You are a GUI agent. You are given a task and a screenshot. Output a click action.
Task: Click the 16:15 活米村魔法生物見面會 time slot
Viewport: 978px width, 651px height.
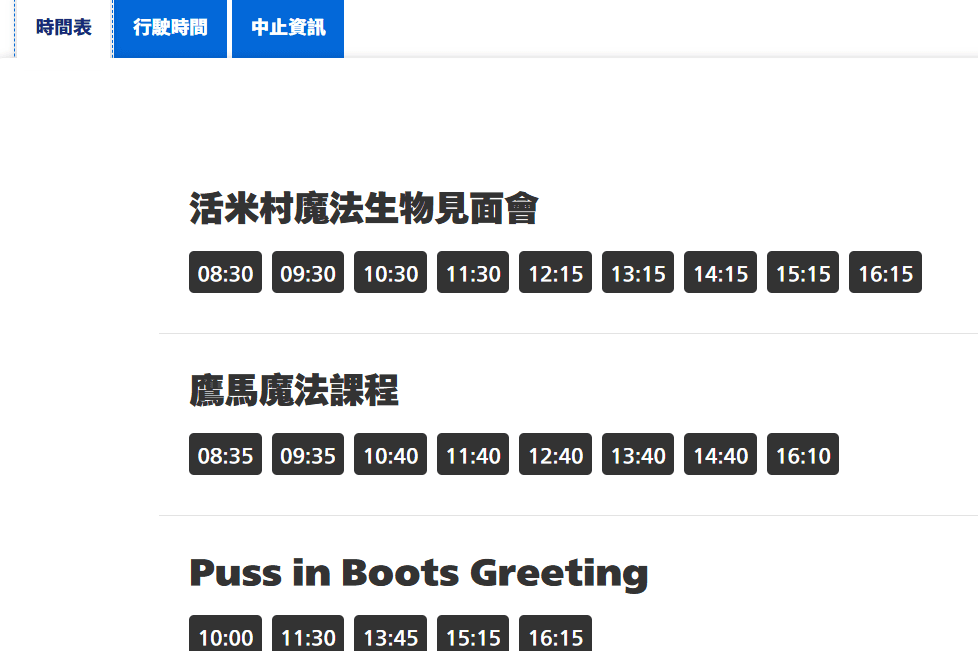(885, 273)
